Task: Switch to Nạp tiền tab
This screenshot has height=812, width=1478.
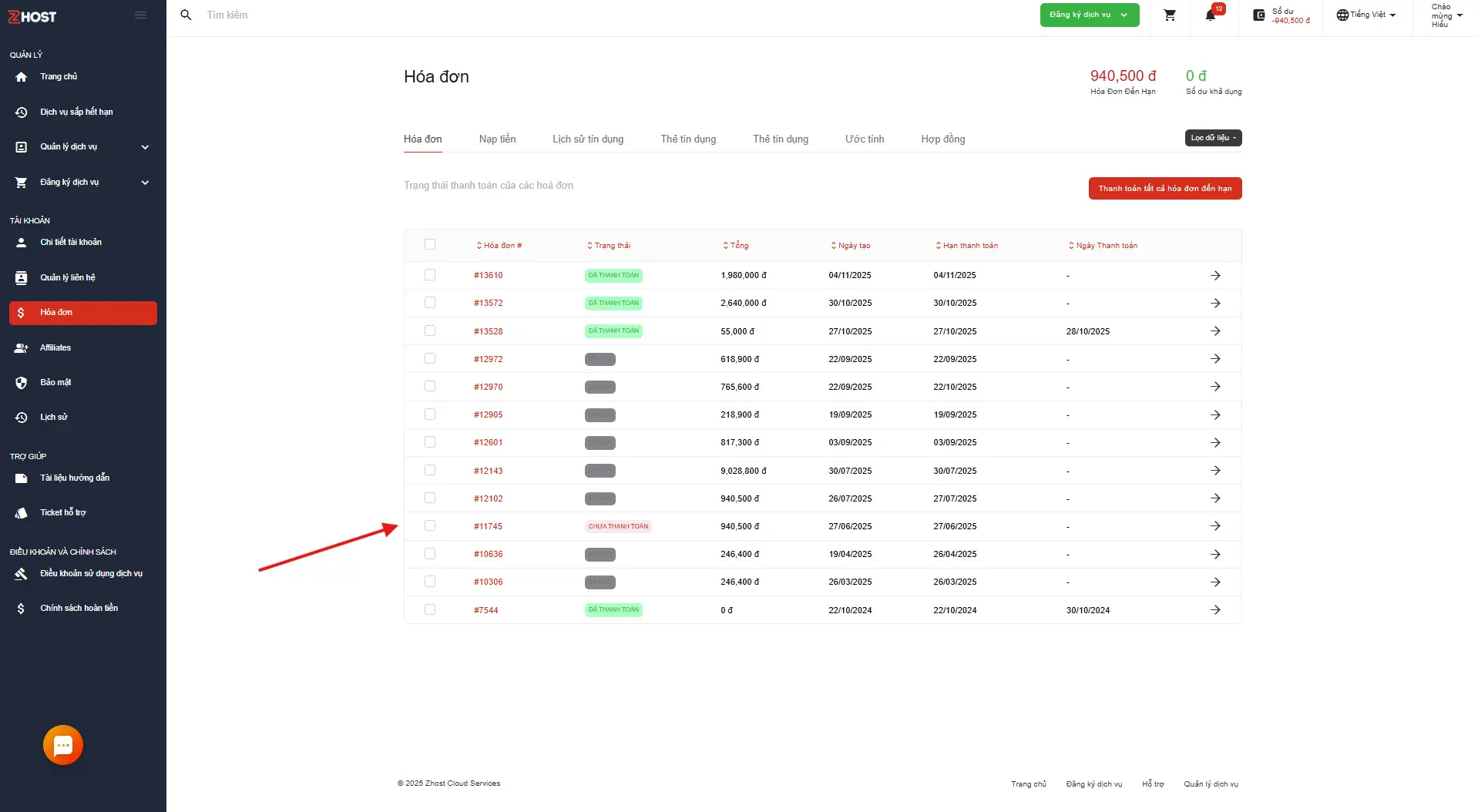Action: [498, 139]
